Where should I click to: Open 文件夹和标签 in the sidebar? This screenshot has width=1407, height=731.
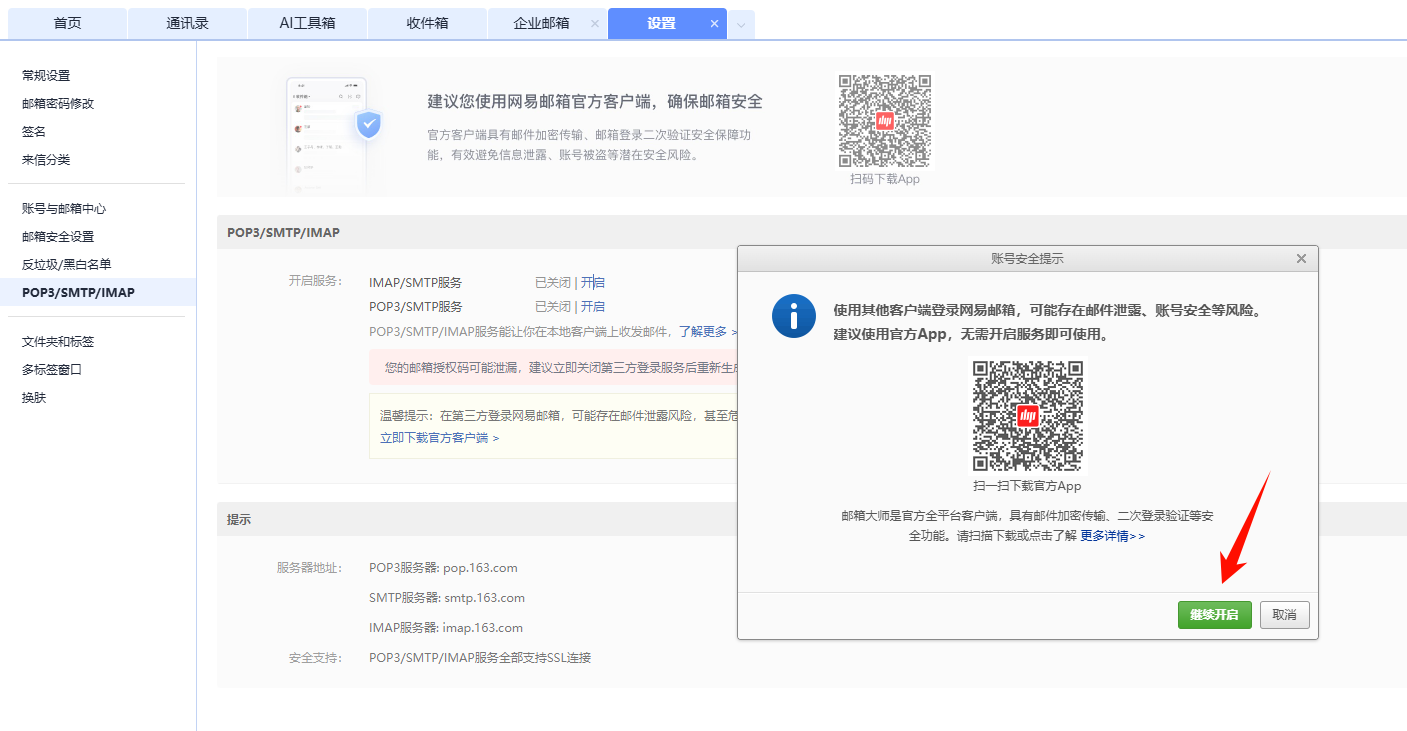pos(58,341)
